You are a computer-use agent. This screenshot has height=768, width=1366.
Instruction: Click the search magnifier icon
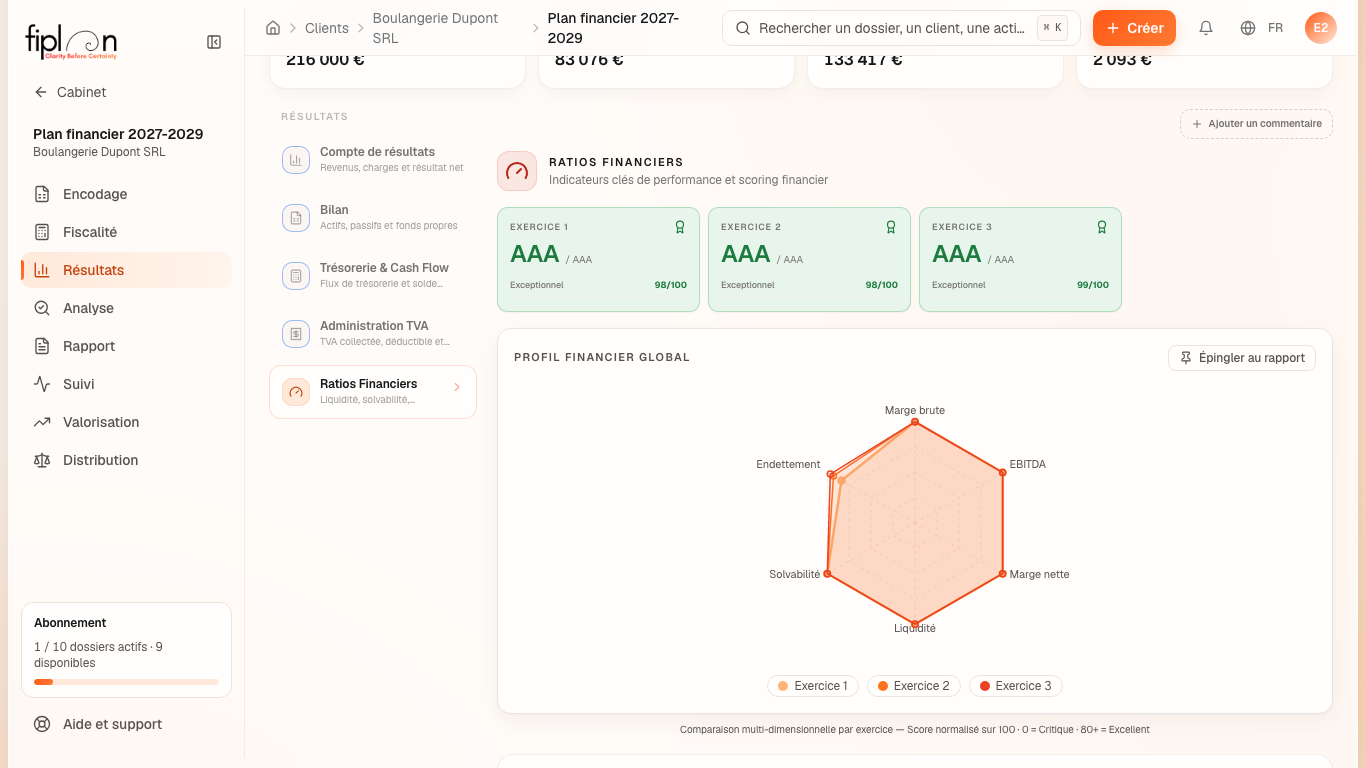click(743, 28)
